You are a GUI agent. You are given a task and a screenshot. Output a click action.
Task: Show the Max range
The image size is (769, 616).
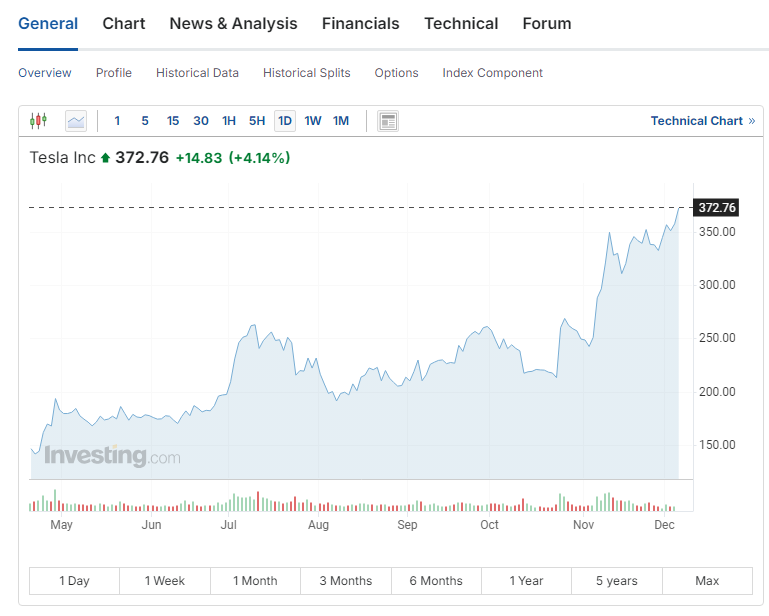pyautogui.click(x=707, y=581)
